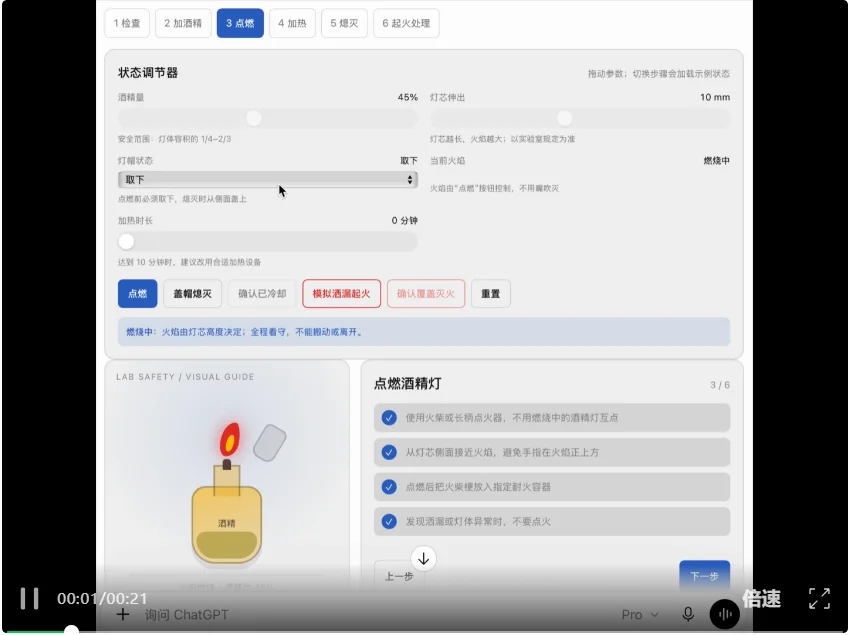Click the 燃烧中 status message banner
Image resolution: width=850 pixels, height=635 pixels.
(424, 332)
